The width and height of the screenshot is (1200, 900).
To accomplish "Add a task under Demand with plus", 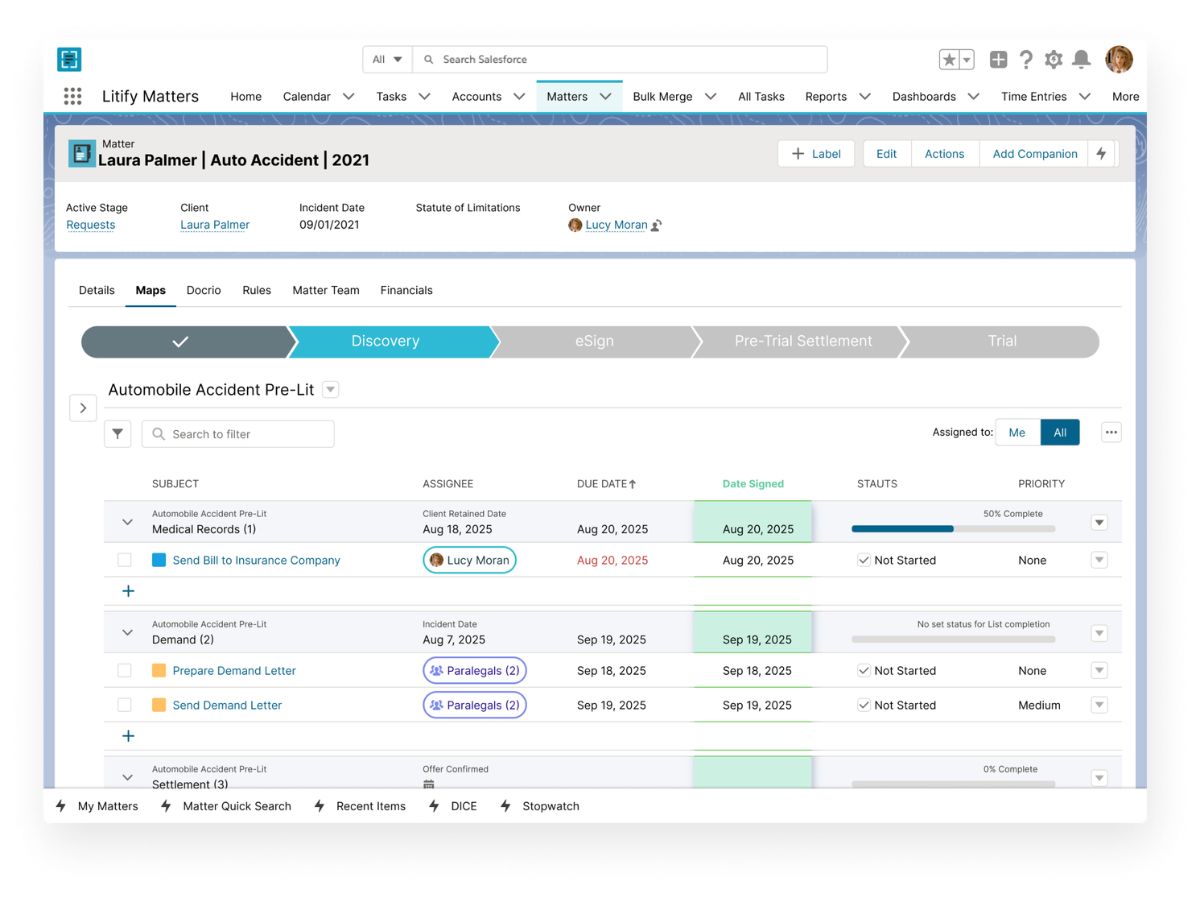I will click(128, 736).
